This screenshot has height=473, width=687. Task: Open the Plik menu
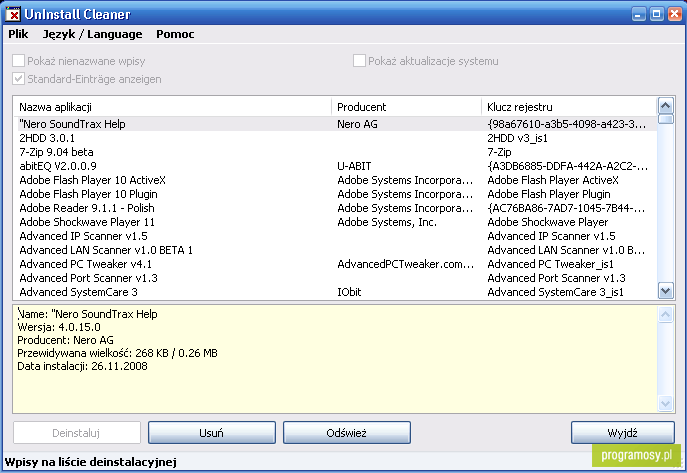pos(18,34)
